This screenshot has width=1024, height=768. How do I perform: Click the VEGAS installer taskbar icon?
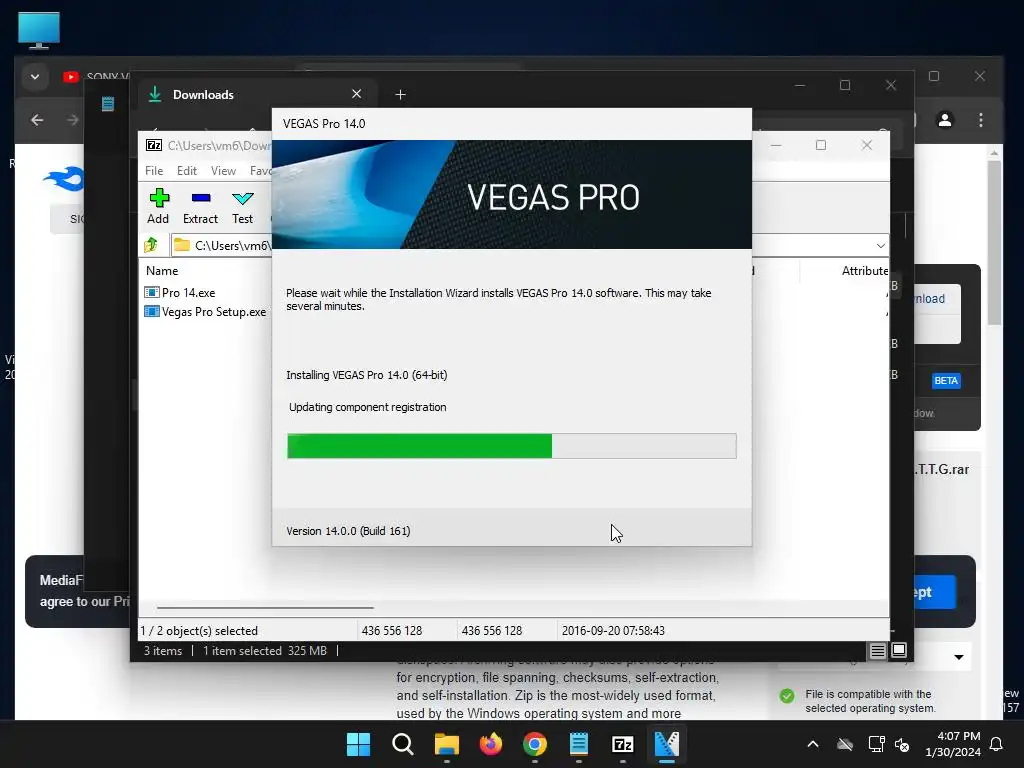(x=667, y=744)
